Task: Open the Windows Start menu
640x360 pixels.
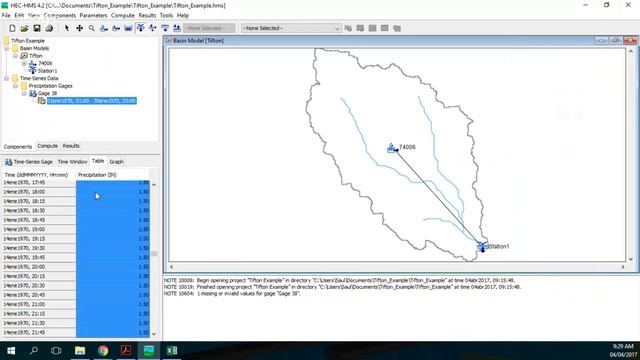Action: [11, 351]
